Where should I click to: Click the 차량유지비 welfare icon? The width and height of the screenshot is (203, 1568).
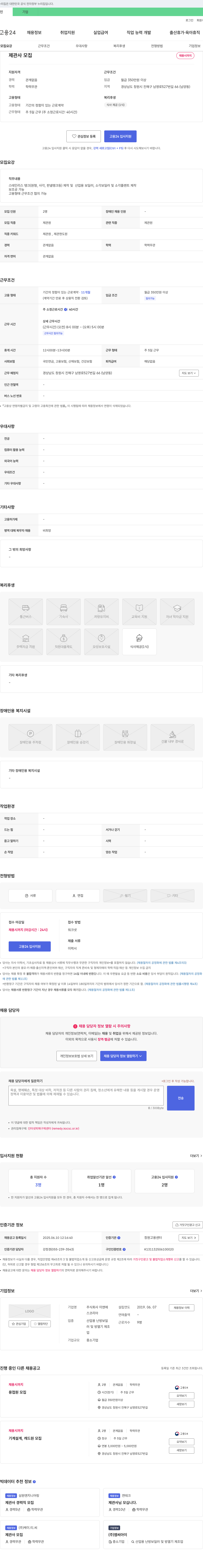pyautogui.click(x=101, y=612)
